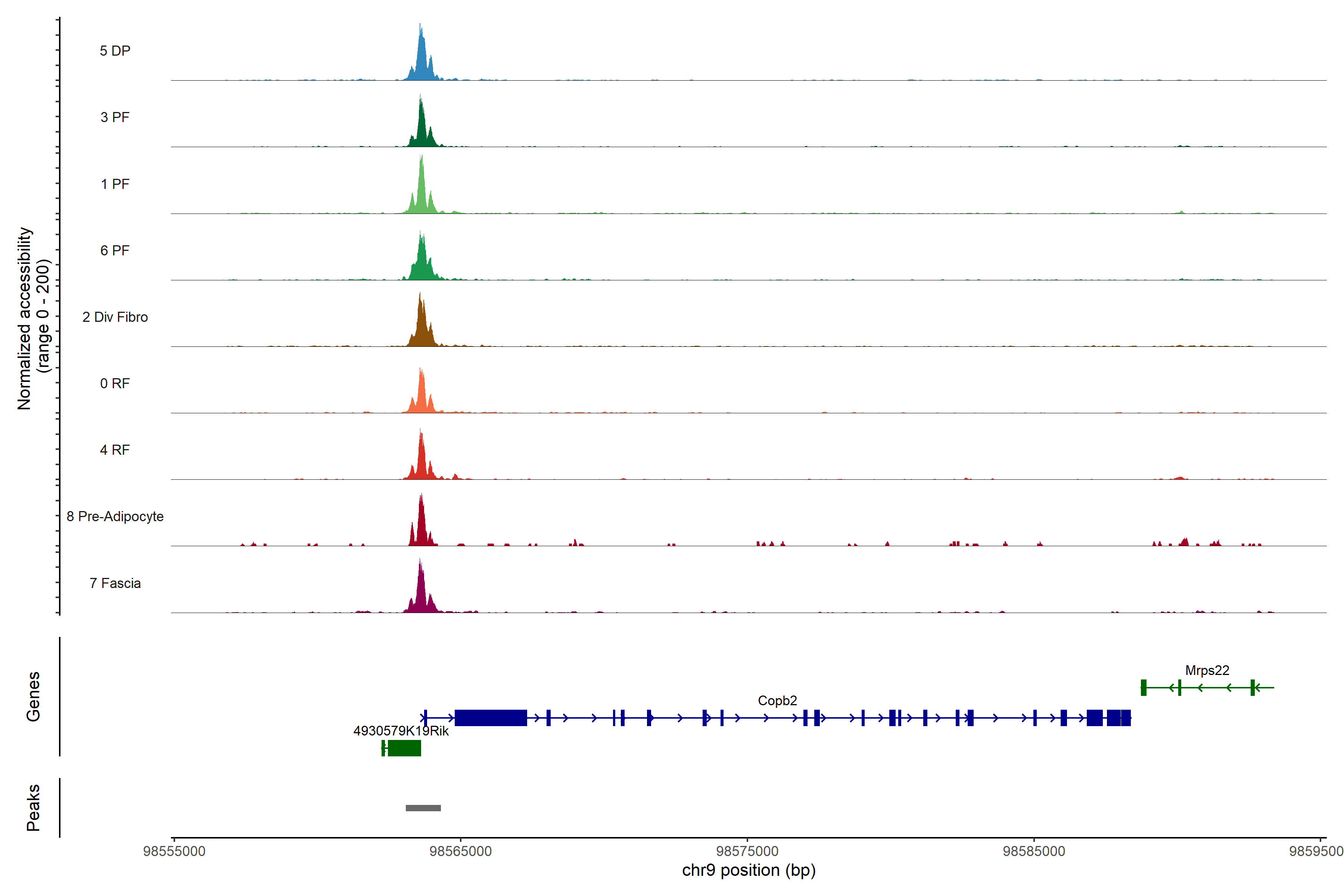Click the 1 PF track label
This screenshot has width=1344, height=896.
pos(115,184)
